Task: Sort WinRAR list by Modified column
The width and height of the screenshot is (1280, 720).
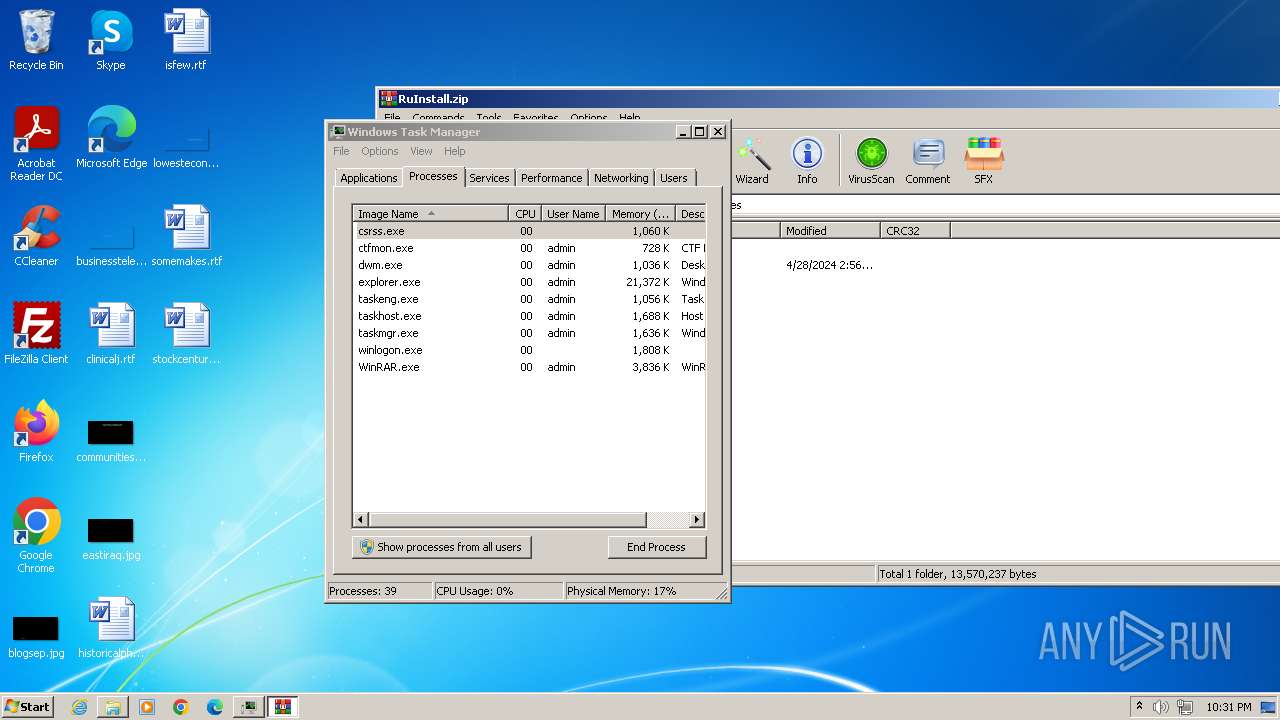Action: 830,231
